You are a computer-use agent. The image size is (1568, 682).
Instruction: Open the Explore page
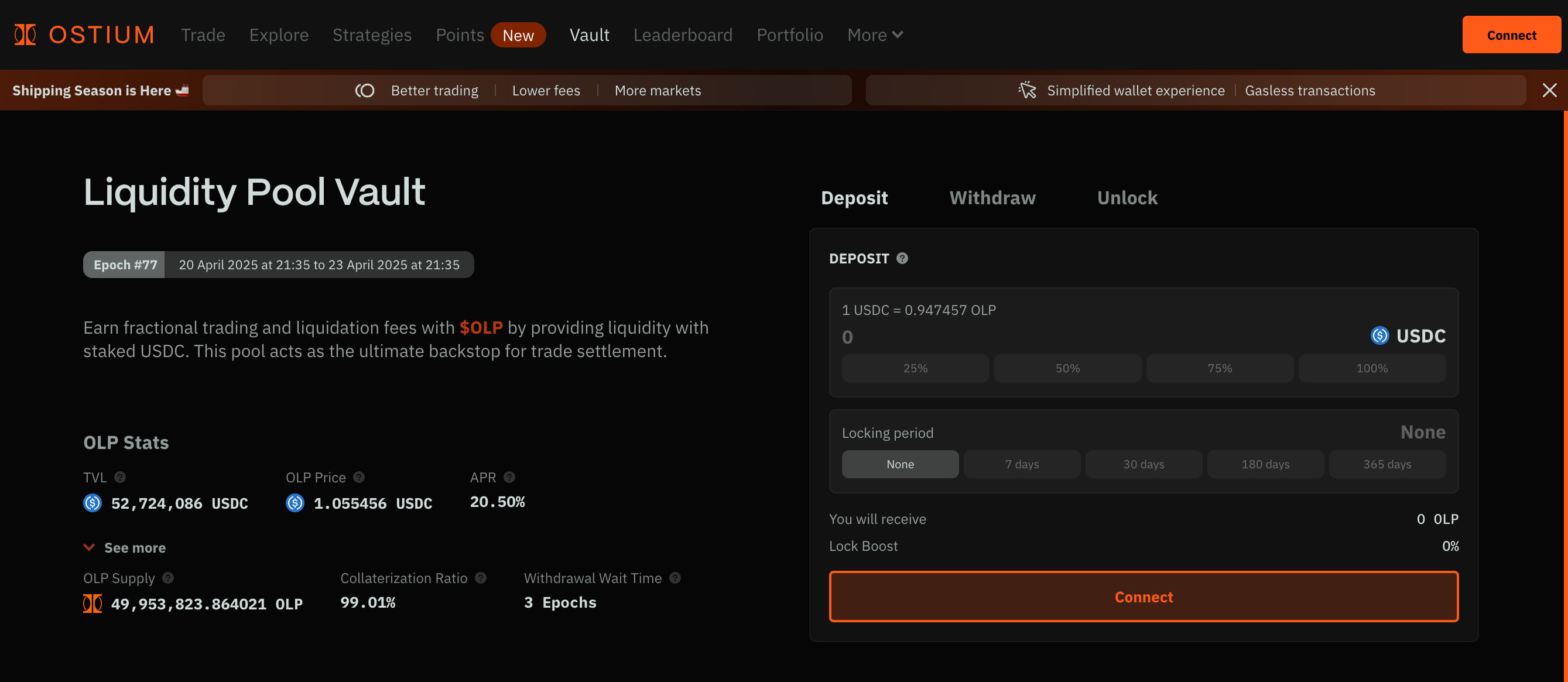(279, 35)
